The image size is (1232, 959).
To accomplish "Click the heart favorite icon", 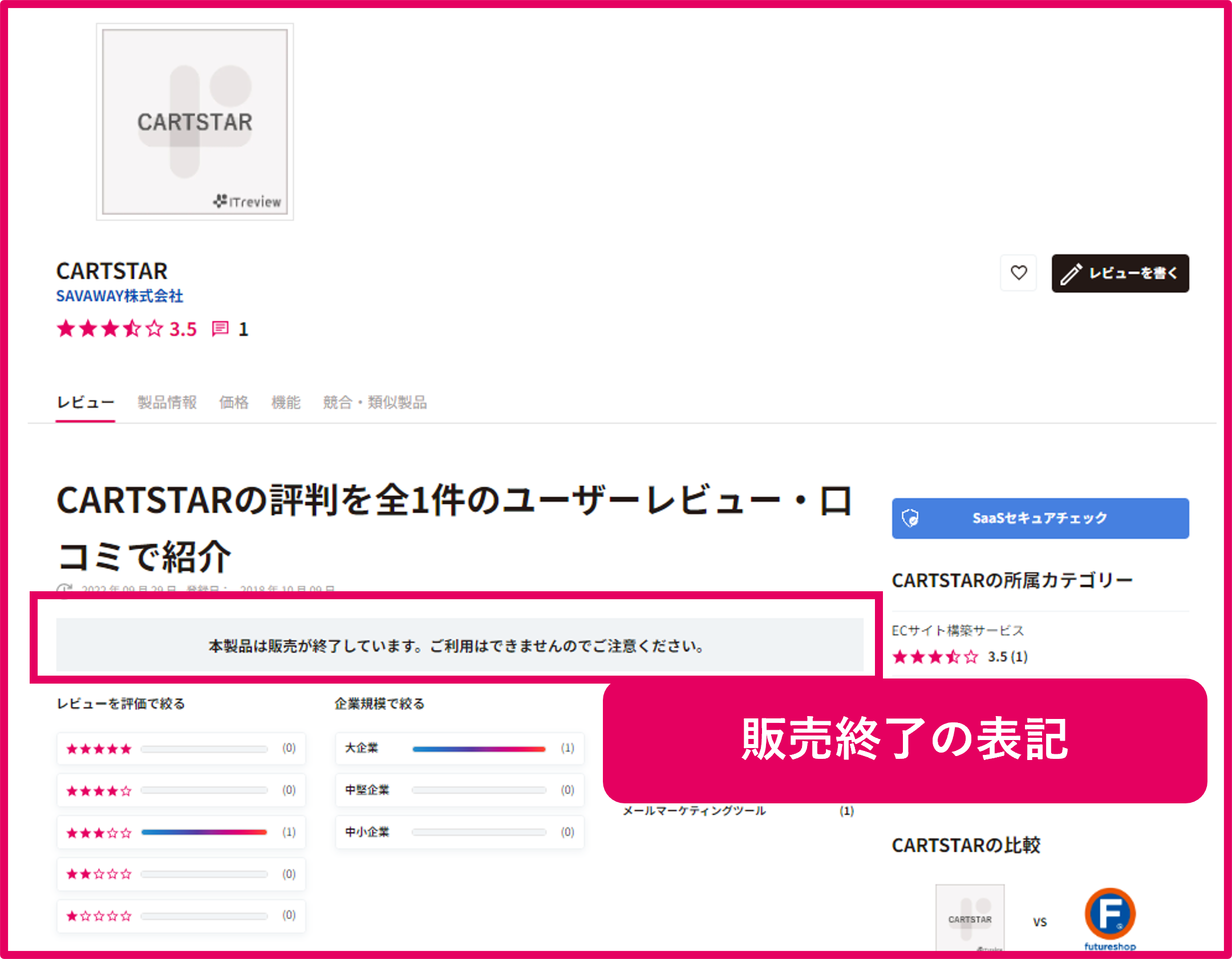I will point(1019,274).
